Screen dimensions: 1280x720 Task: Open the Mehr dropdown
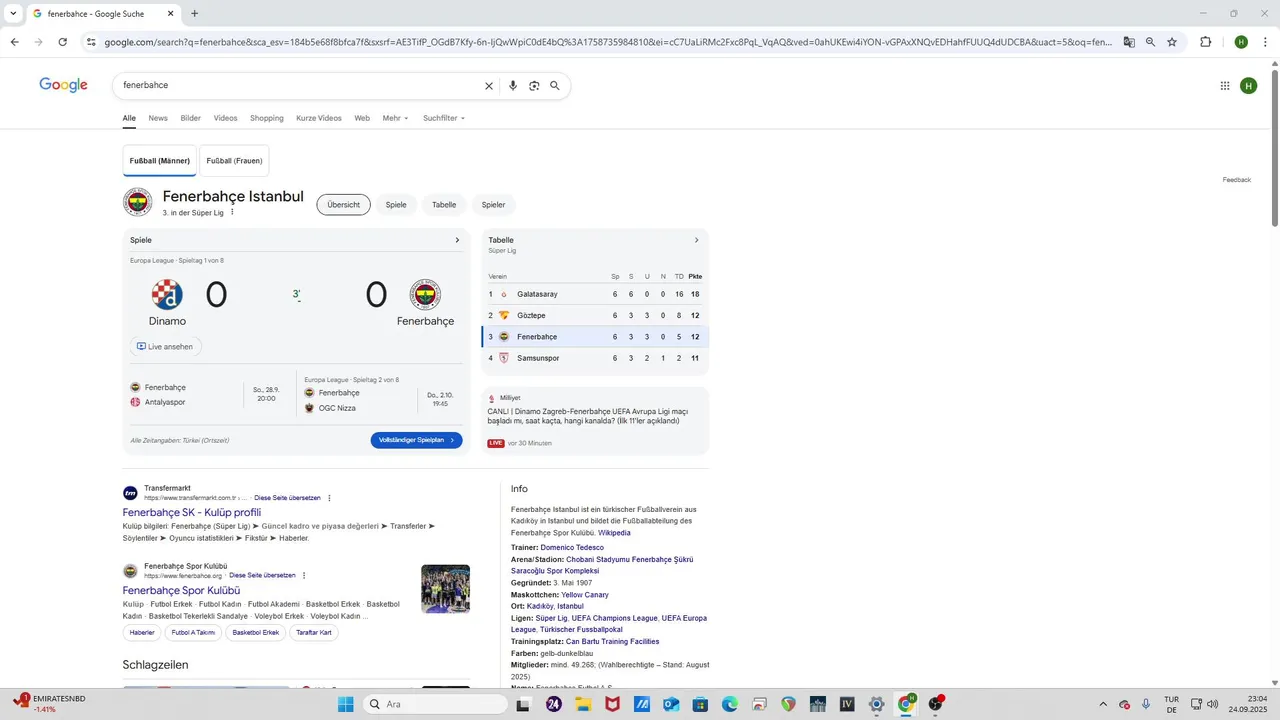(x=395, y=118)
